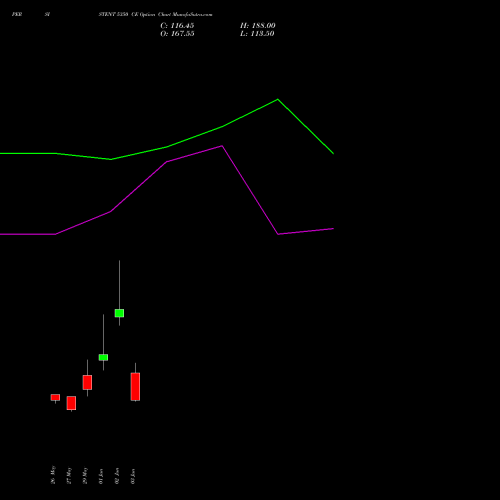Click the 02 Jun green candlestick
Image resolution: width=500 pixels, height=500 pixels.
(119, 313)
